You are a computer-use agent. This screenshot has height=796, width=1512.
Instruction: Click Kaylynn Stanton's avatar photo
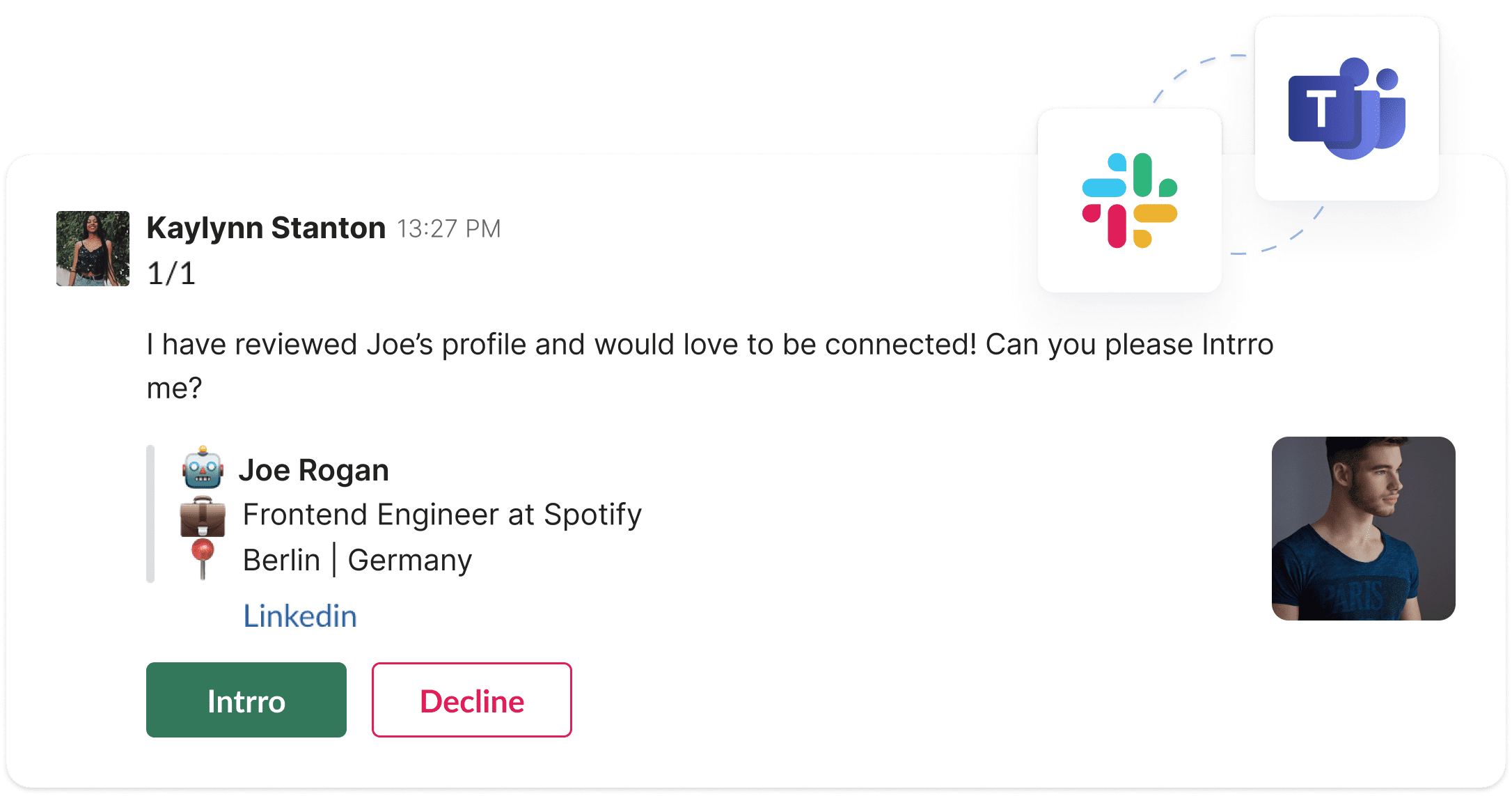point(93,249)
